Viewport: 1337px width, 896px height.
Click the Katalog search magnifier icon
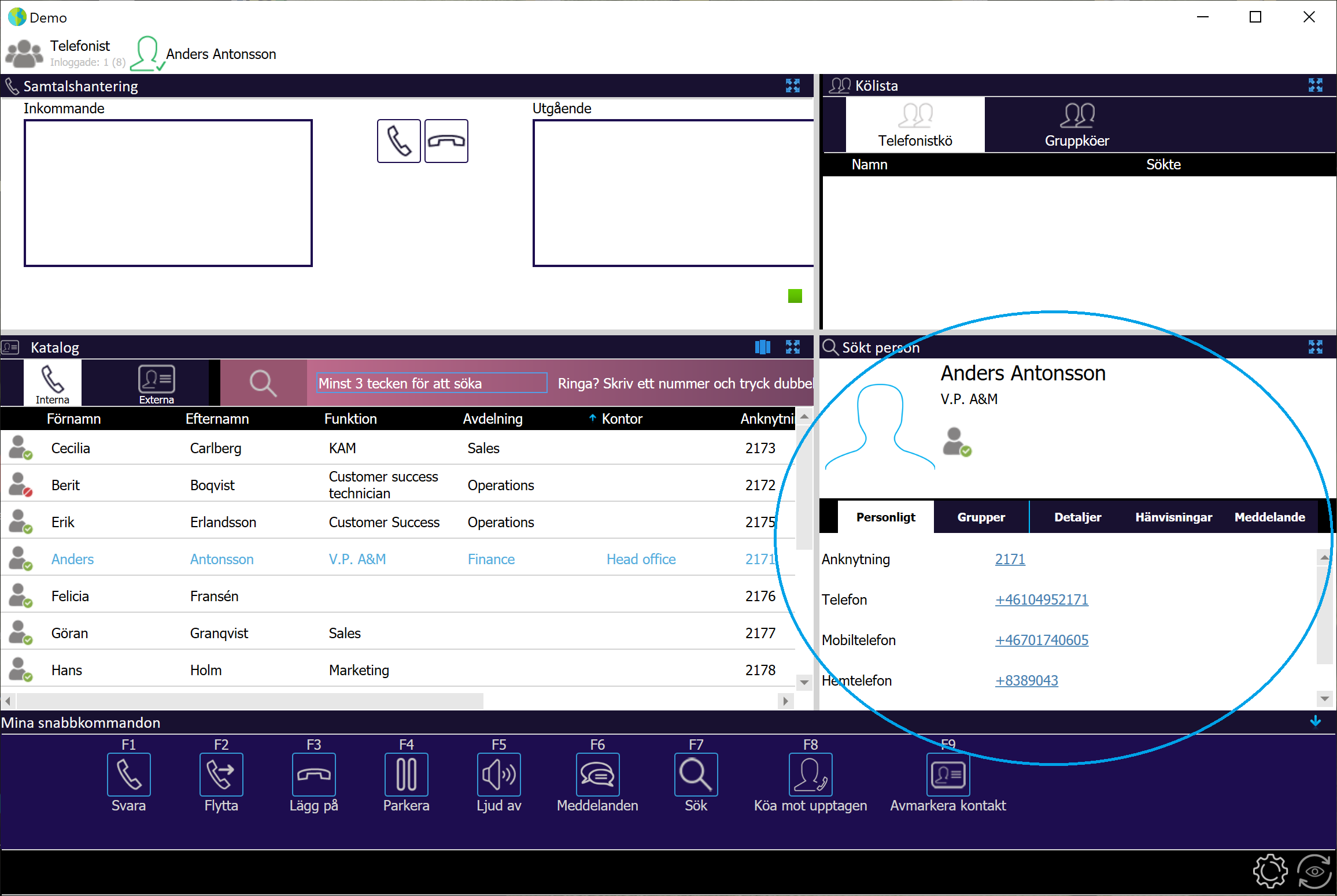click(x=263, y=383)
